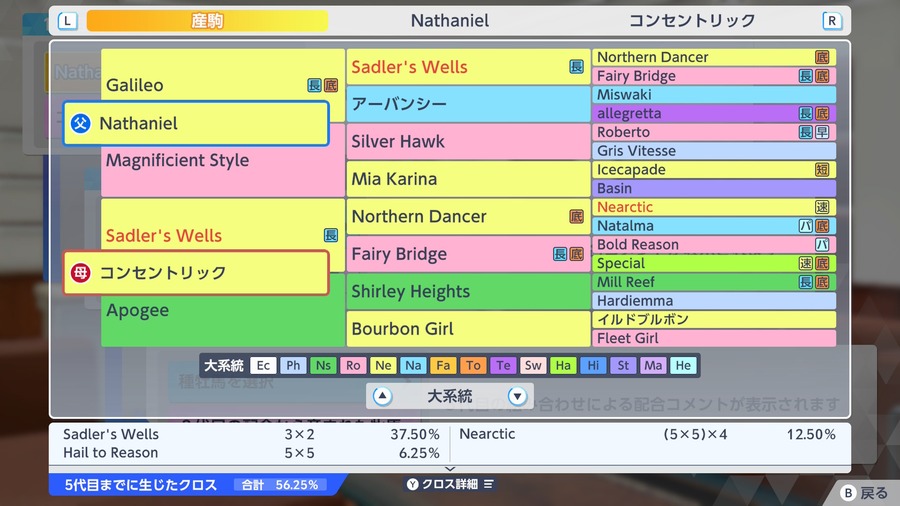
Task: Expand the cross list with the chevron
Action: pyautogui.click(x=450, y=469)
